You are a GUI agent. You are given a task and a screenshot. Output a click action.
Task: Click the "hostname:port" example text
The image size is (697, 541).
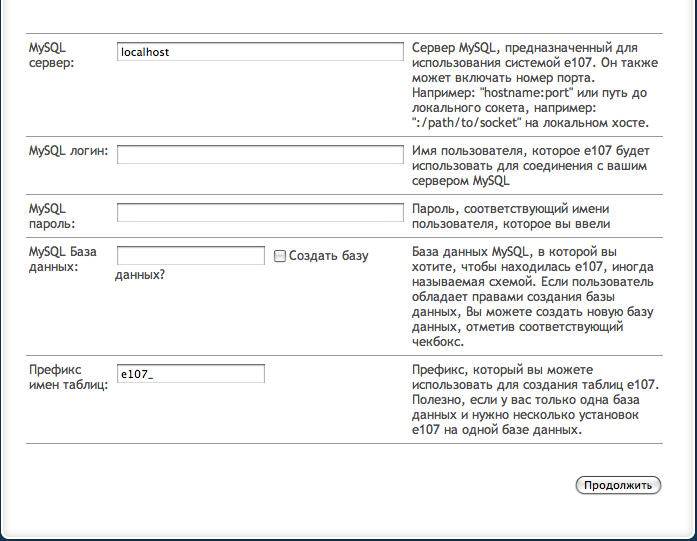tap(519, 92)
